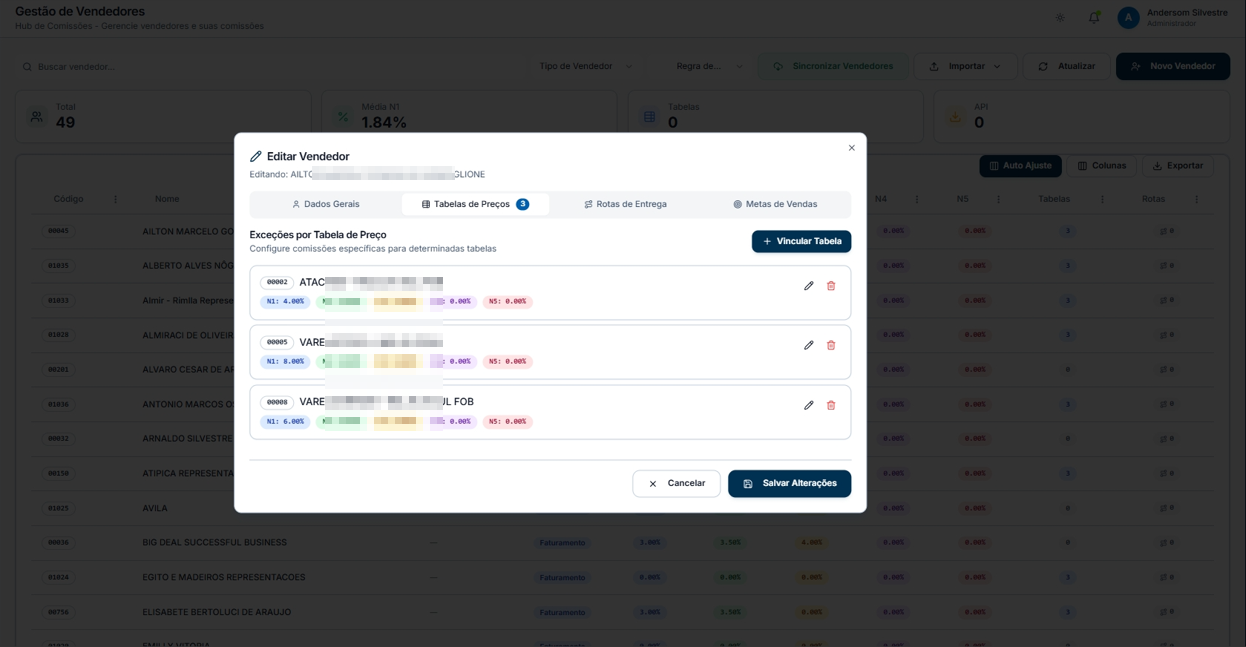The image size is (1246, 647).
Task: Delete the 00005 price table exception
Action: point(831,346)
